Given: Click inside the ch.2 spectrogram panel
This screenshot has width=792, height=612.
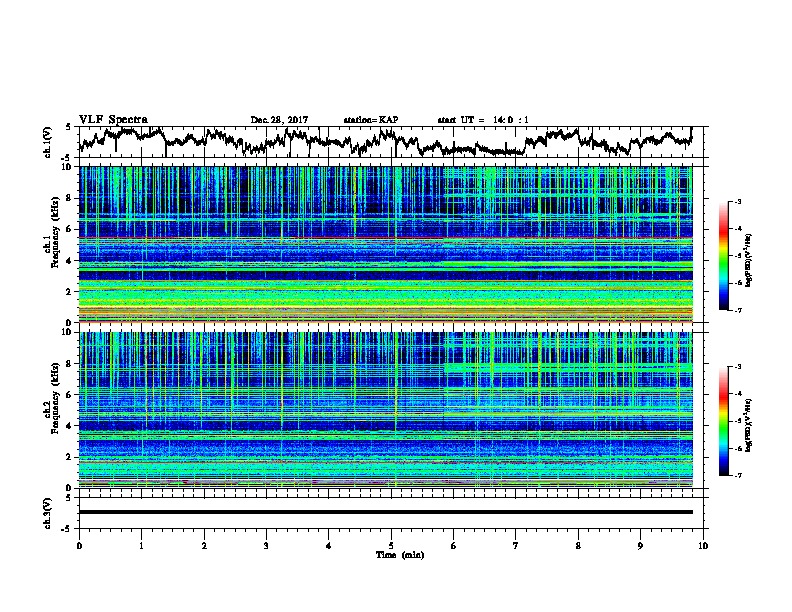Looking at the screenshot, I should click(x=385, y=410).
